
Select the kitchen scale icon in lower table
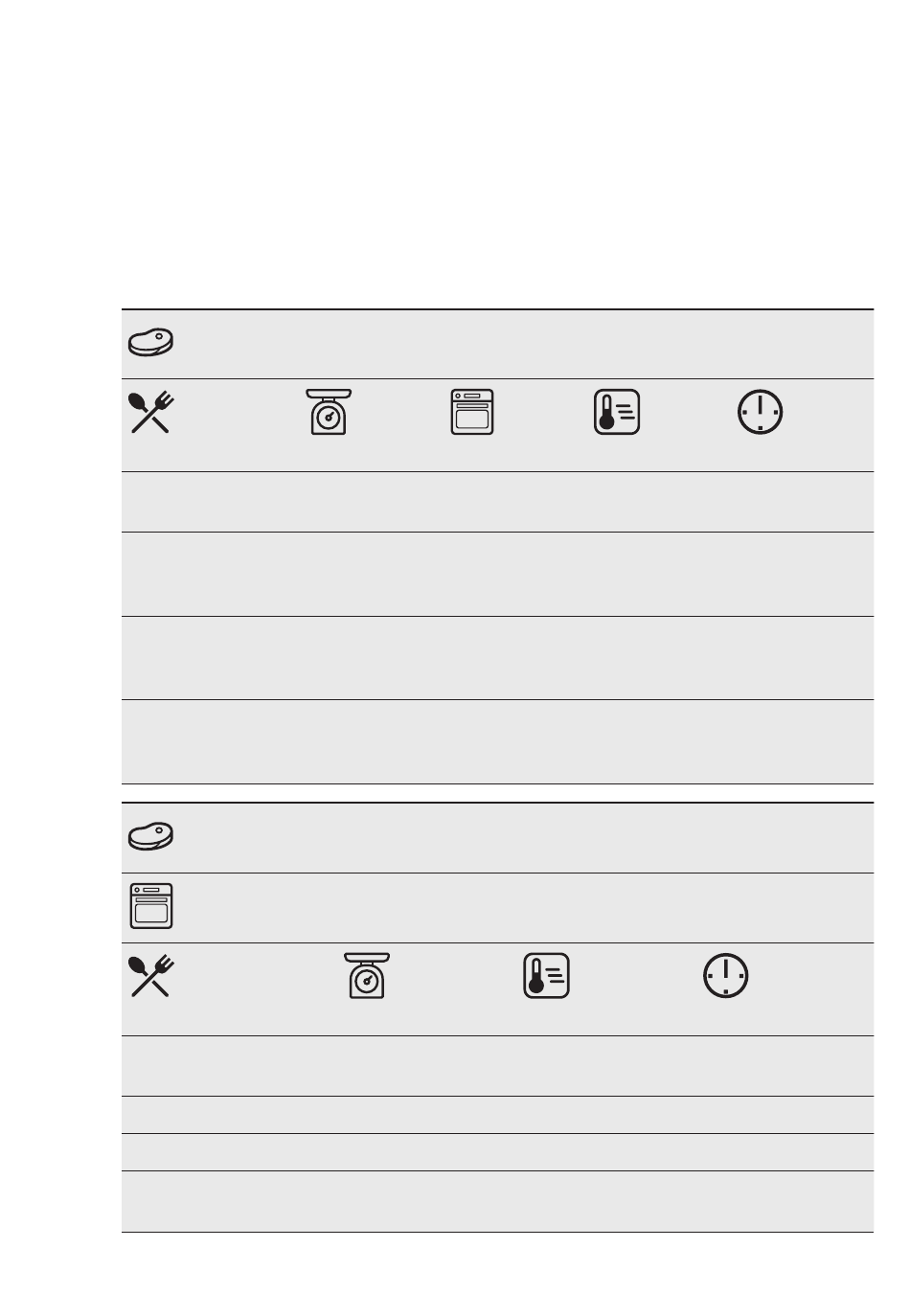(367, 976)
